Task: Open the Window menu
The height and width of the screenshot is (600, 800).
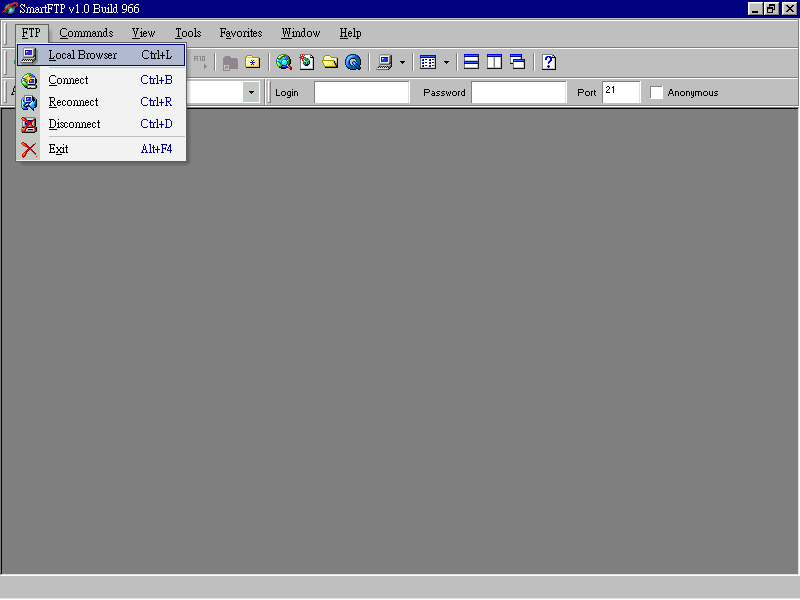Action: 301,33
